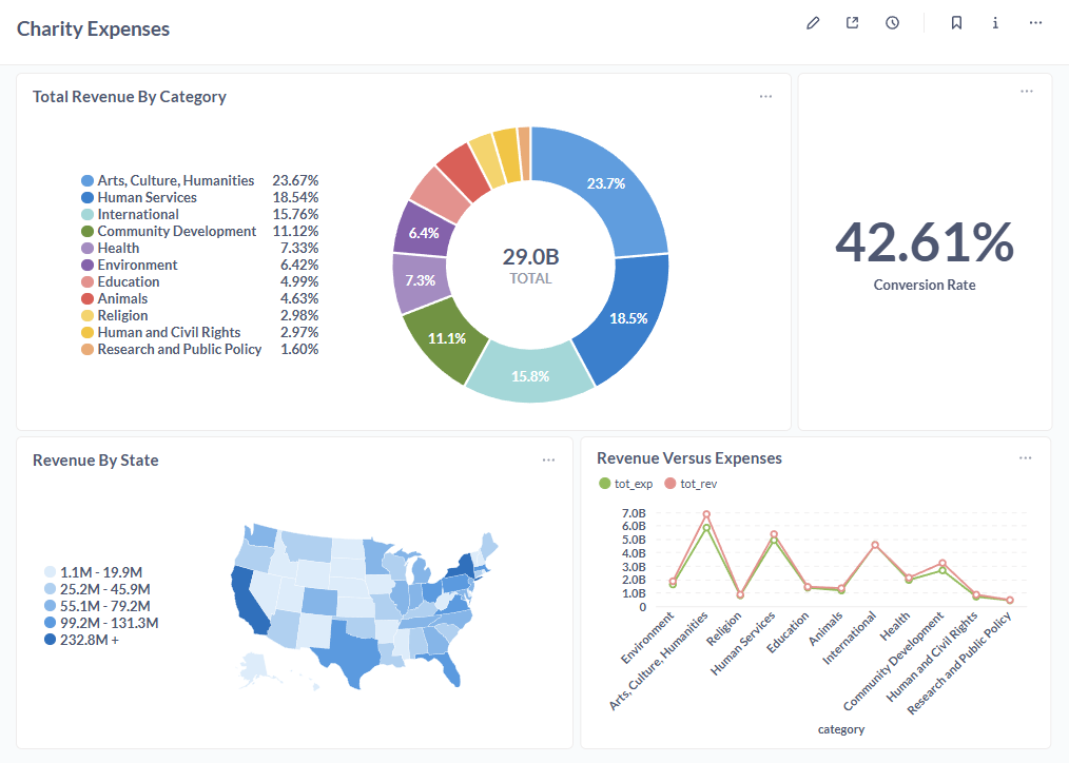The height and width of the screenshot is (763, 1069).
Task: Select the Charity Expenses title
Action: [93, 29]
